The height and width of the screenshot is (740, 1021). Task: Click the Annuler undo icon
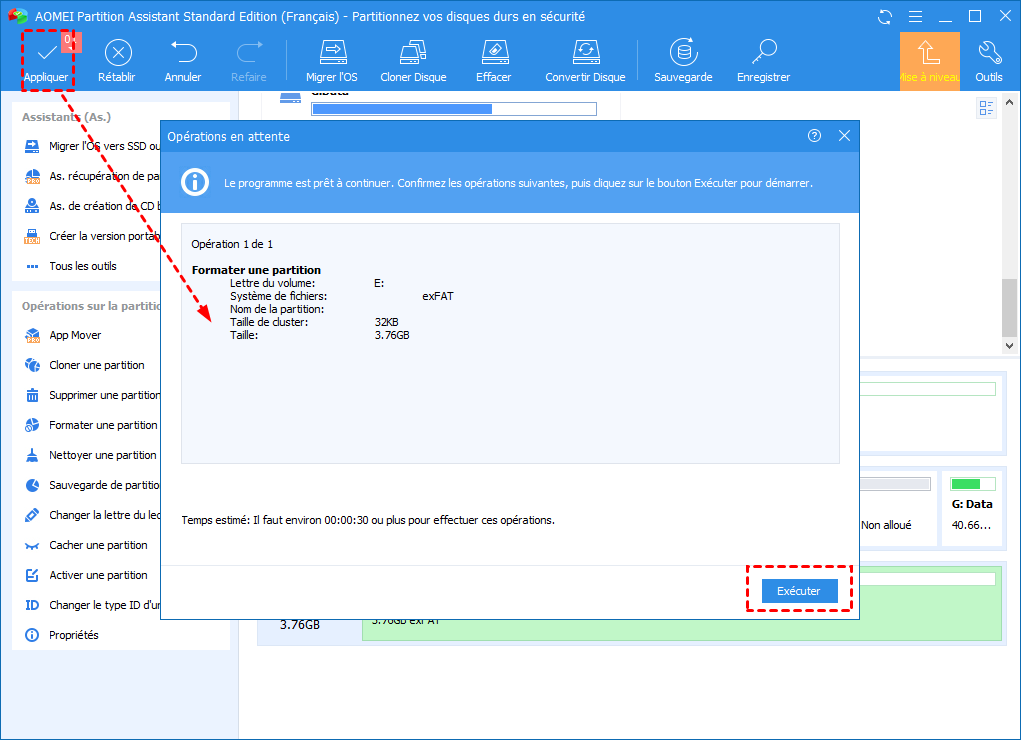[x=183, y=52]
